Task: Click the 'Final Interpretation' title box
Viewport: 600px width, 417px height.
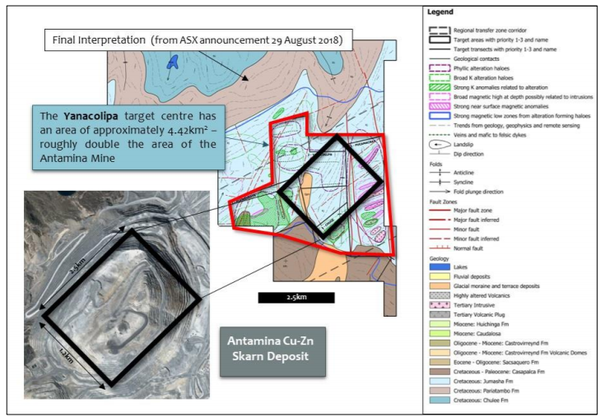Action: coord(198,40)
